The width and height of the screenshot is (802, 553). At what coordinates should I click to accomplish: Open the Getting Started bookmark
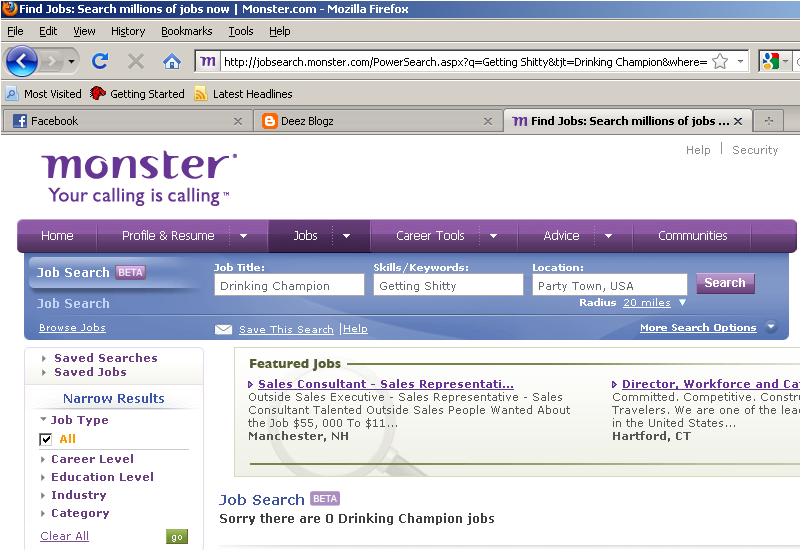point(137,94)
